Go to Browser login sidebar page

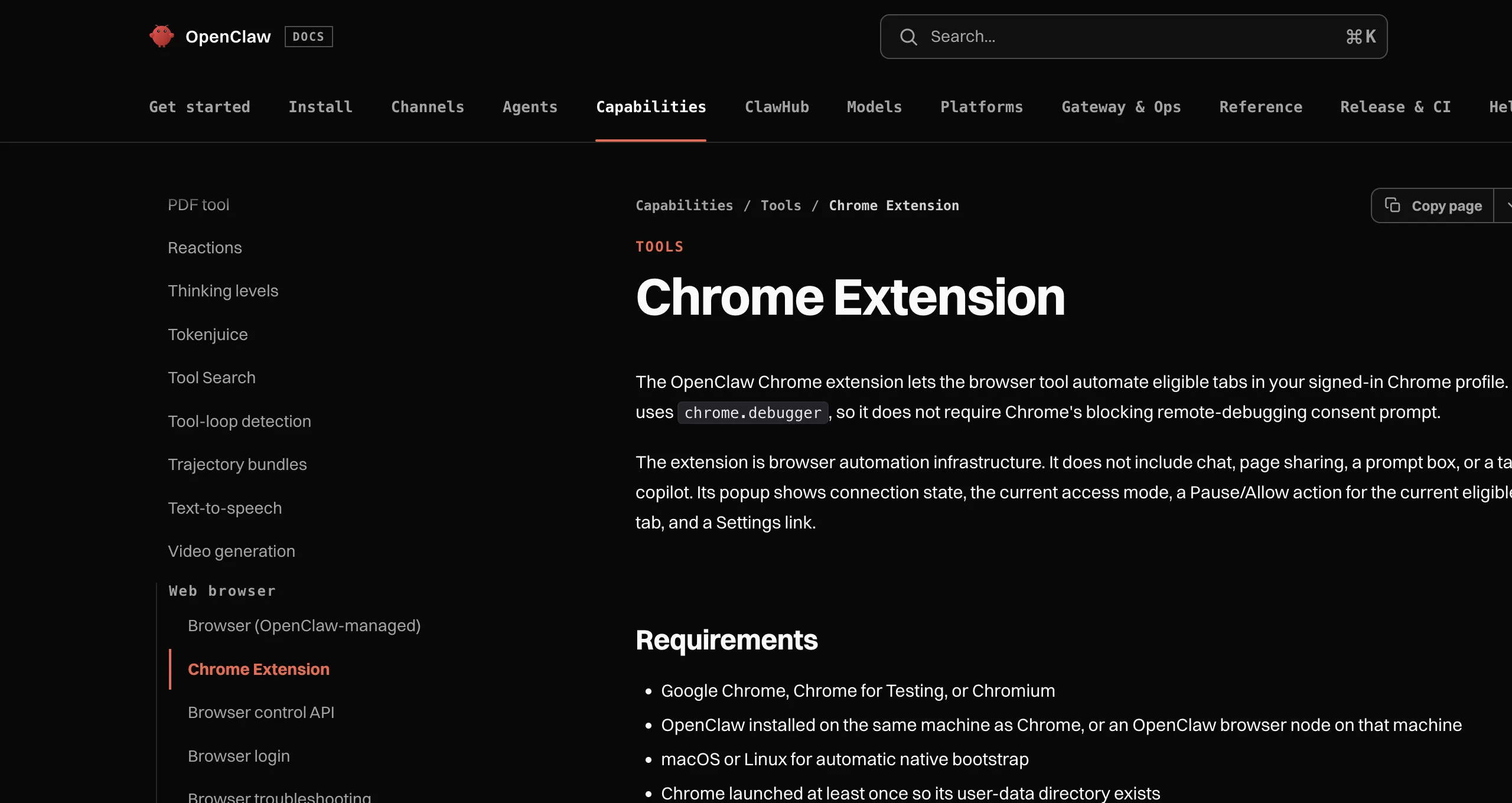coord(239,756)
